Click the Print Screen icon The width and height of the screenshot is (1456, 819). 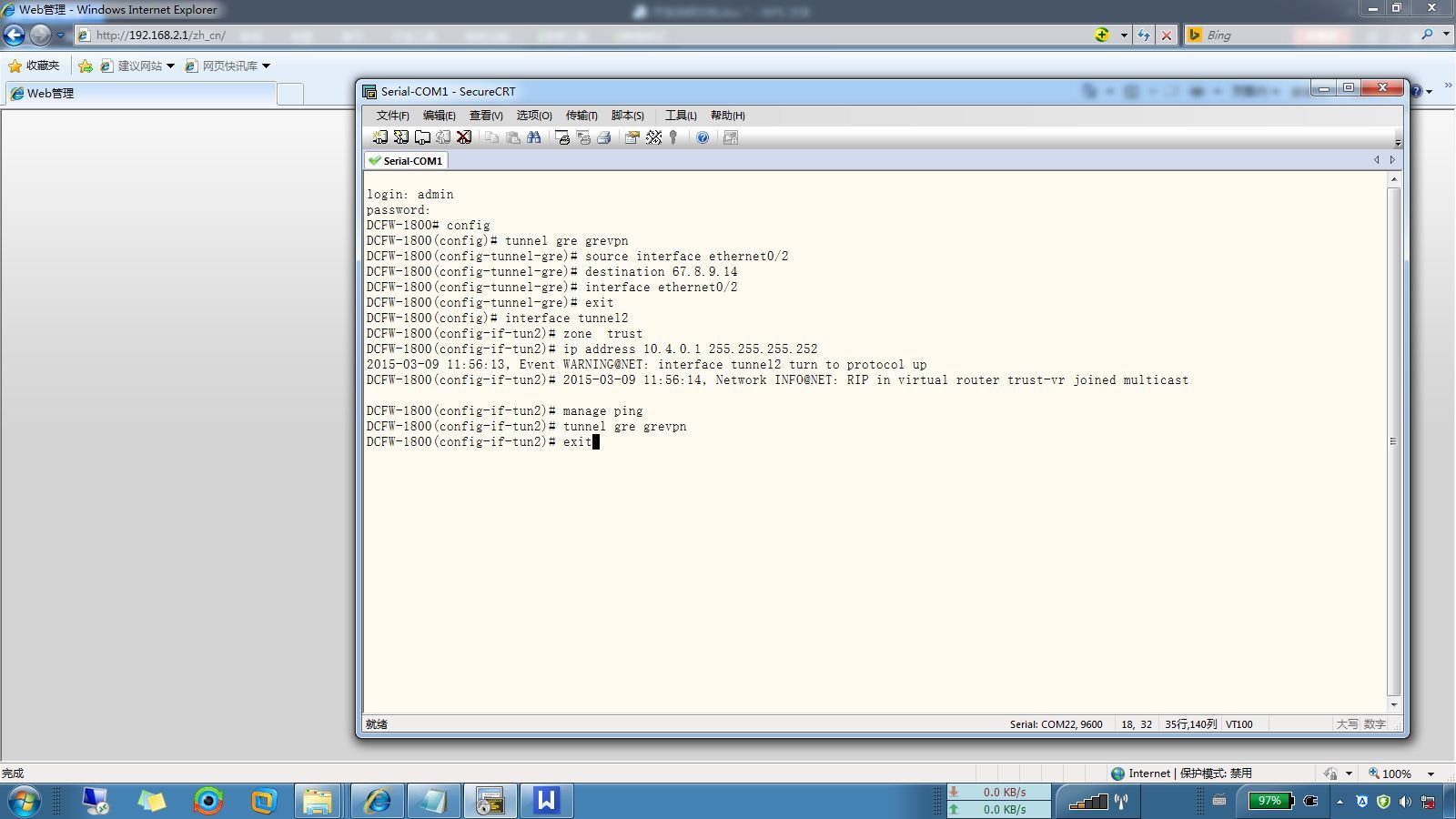pyautogui.click(x=562, y=137)
